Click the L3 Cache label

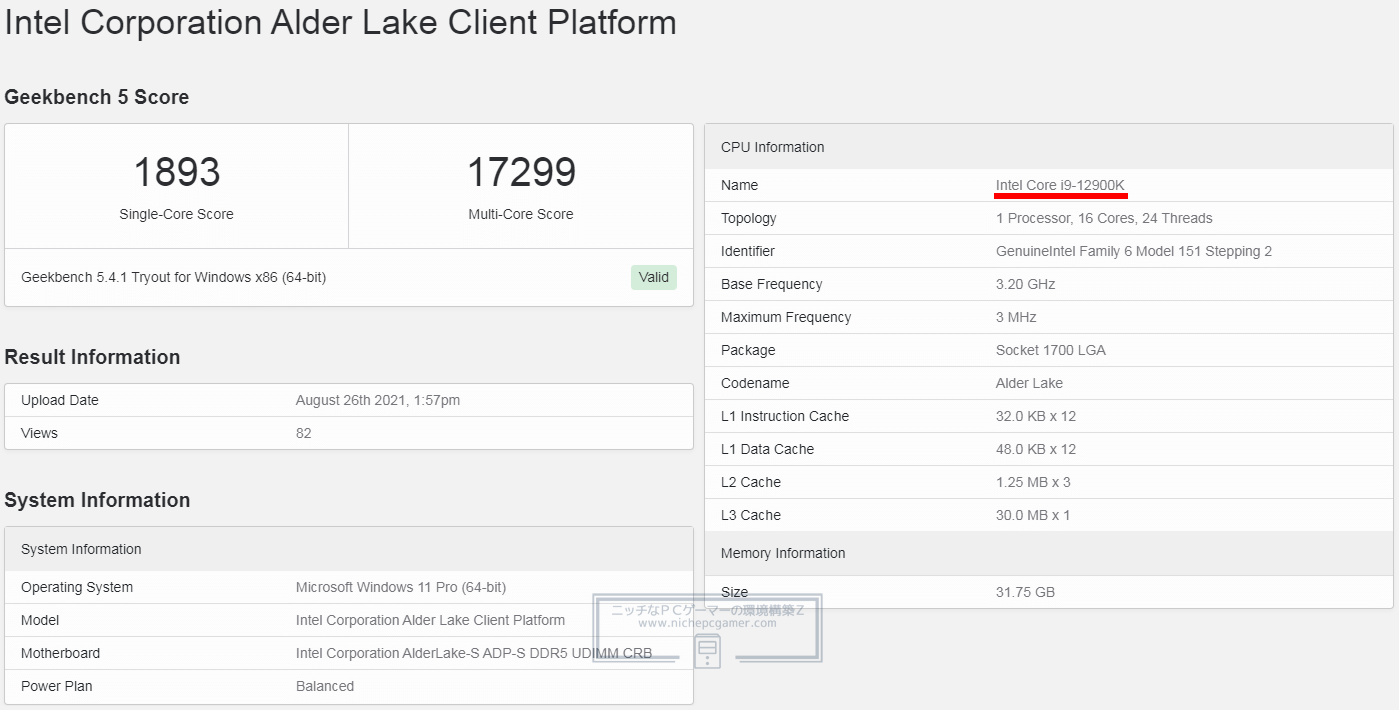pyautogui.click(x=751, y=515)
